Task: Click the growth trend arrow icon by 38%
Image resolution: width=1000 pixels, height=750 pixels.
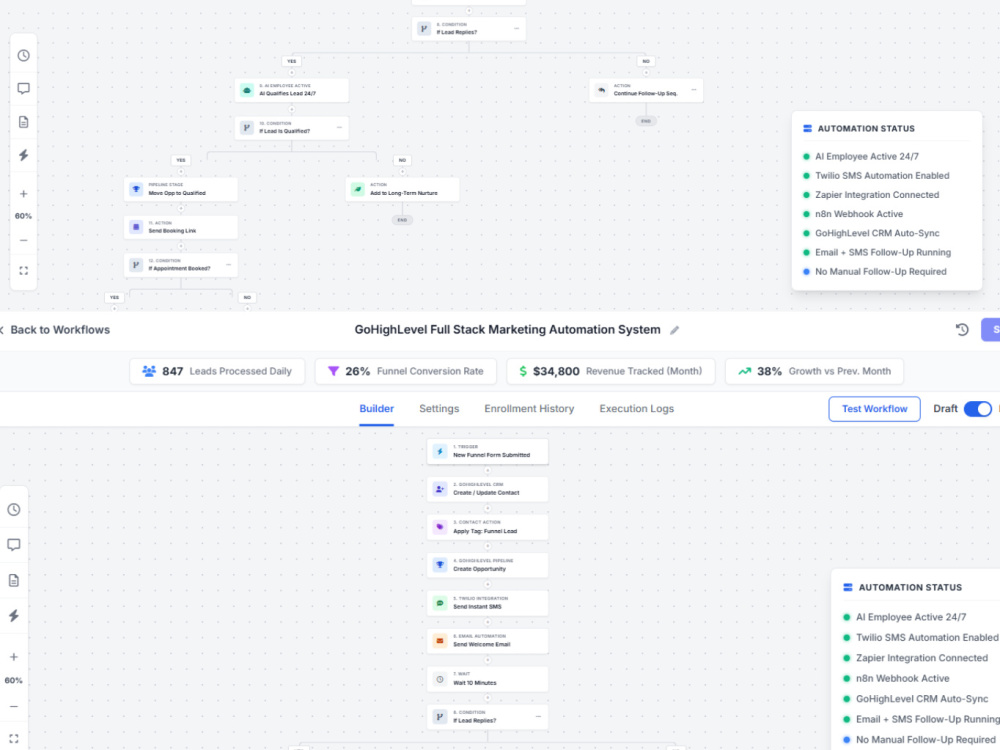Action: click(744, 371)
